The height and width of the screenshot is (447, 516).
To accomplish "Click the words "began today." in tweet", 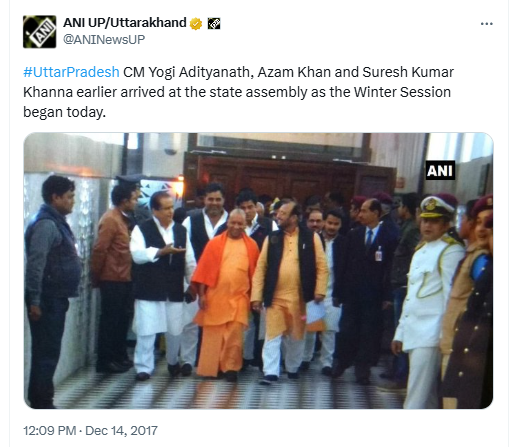I will (64, 112).
